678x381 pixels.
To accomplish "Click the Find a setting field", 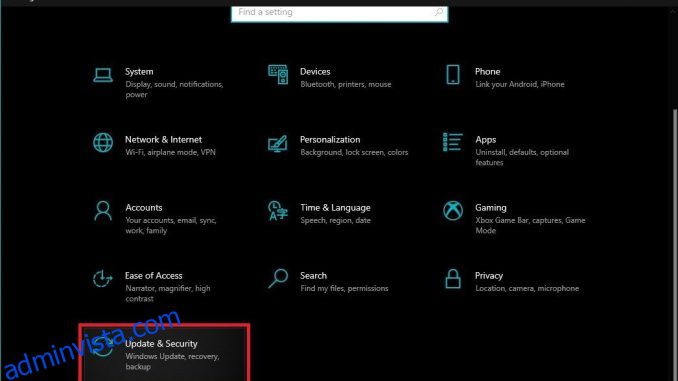I will tap(339, 13).
